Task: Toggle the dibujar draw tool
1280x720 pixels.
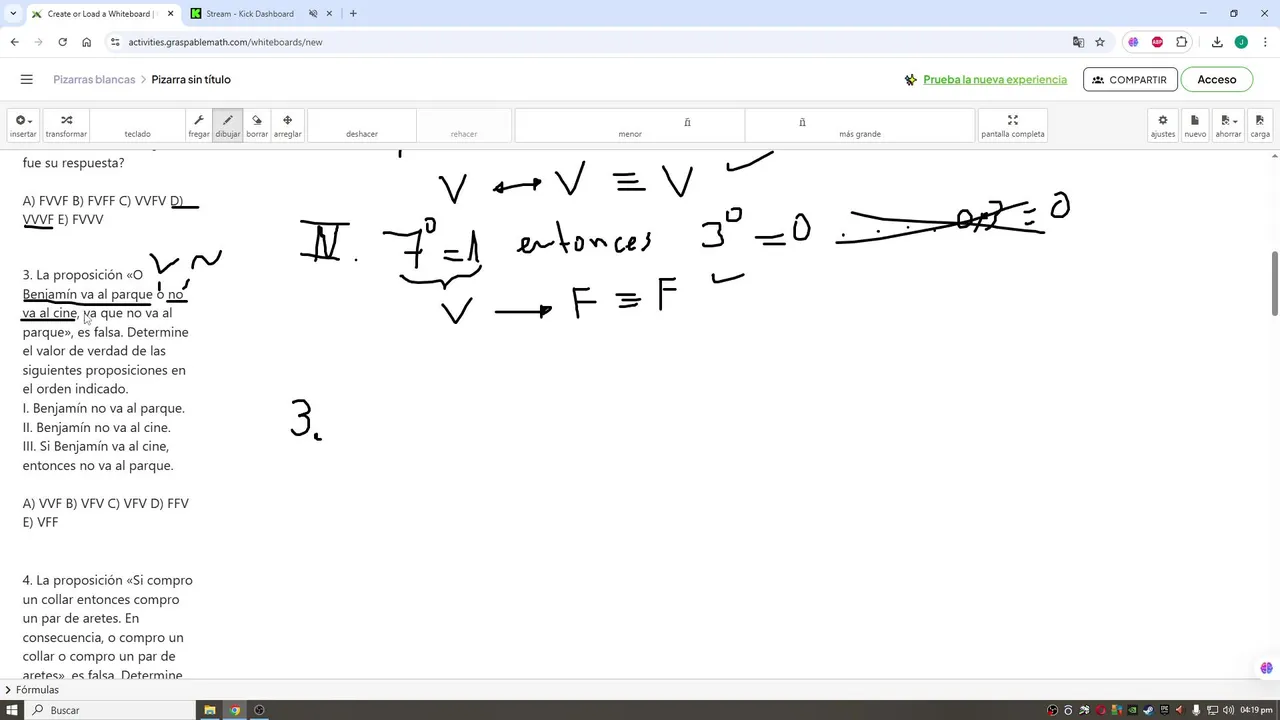Action: click(228, 126)
